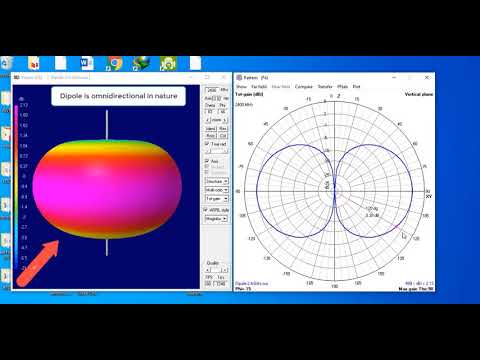
Task: Click the 2600 MHz text in Pattern window
Action: pyautogui.click(x=244, y=105)
